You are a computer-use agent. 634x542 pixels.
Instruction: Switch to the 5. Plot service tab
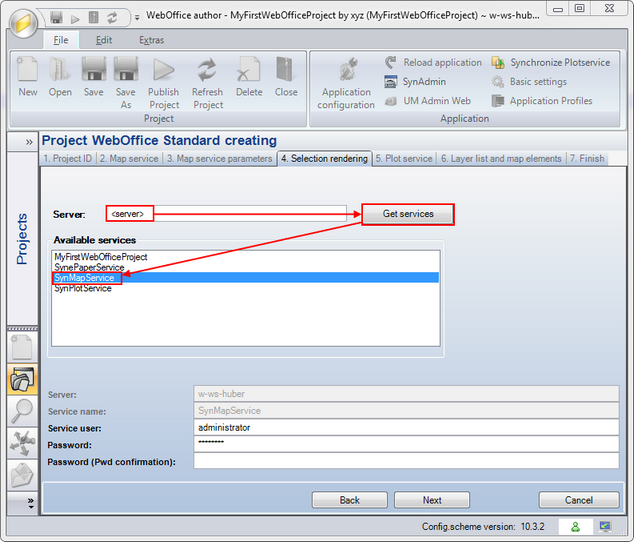404,159
